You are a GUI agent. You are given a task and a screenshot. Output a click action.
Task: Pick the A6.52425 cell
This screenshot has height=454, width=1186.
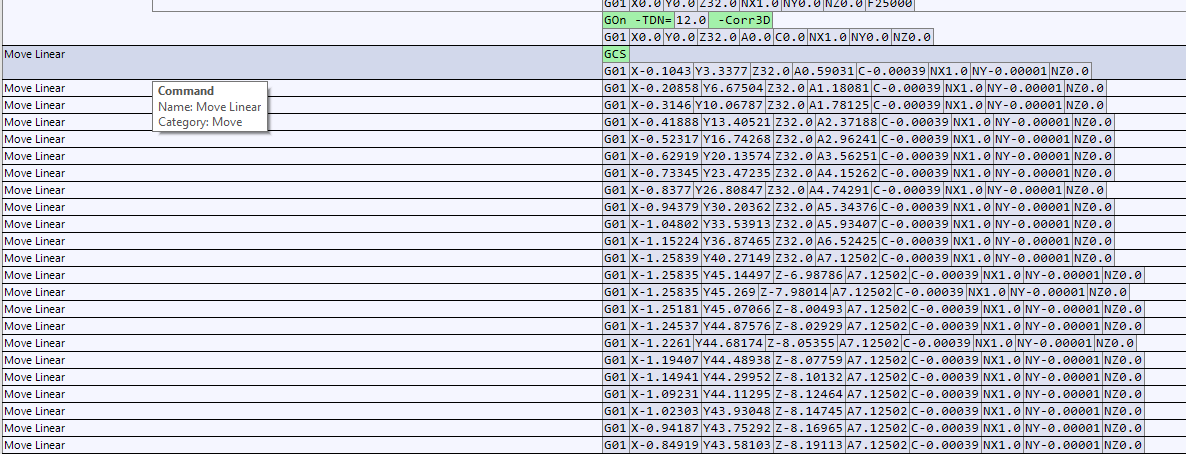(x=846, y=241)
